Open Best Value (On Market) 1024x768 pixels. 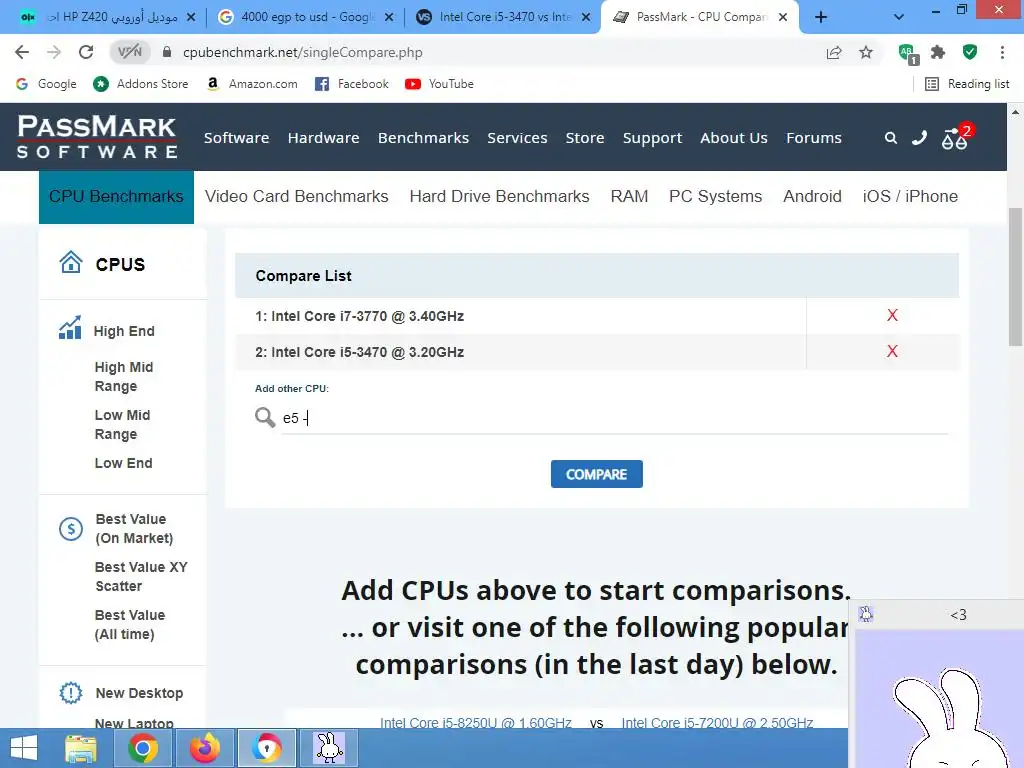click(135, 528)
